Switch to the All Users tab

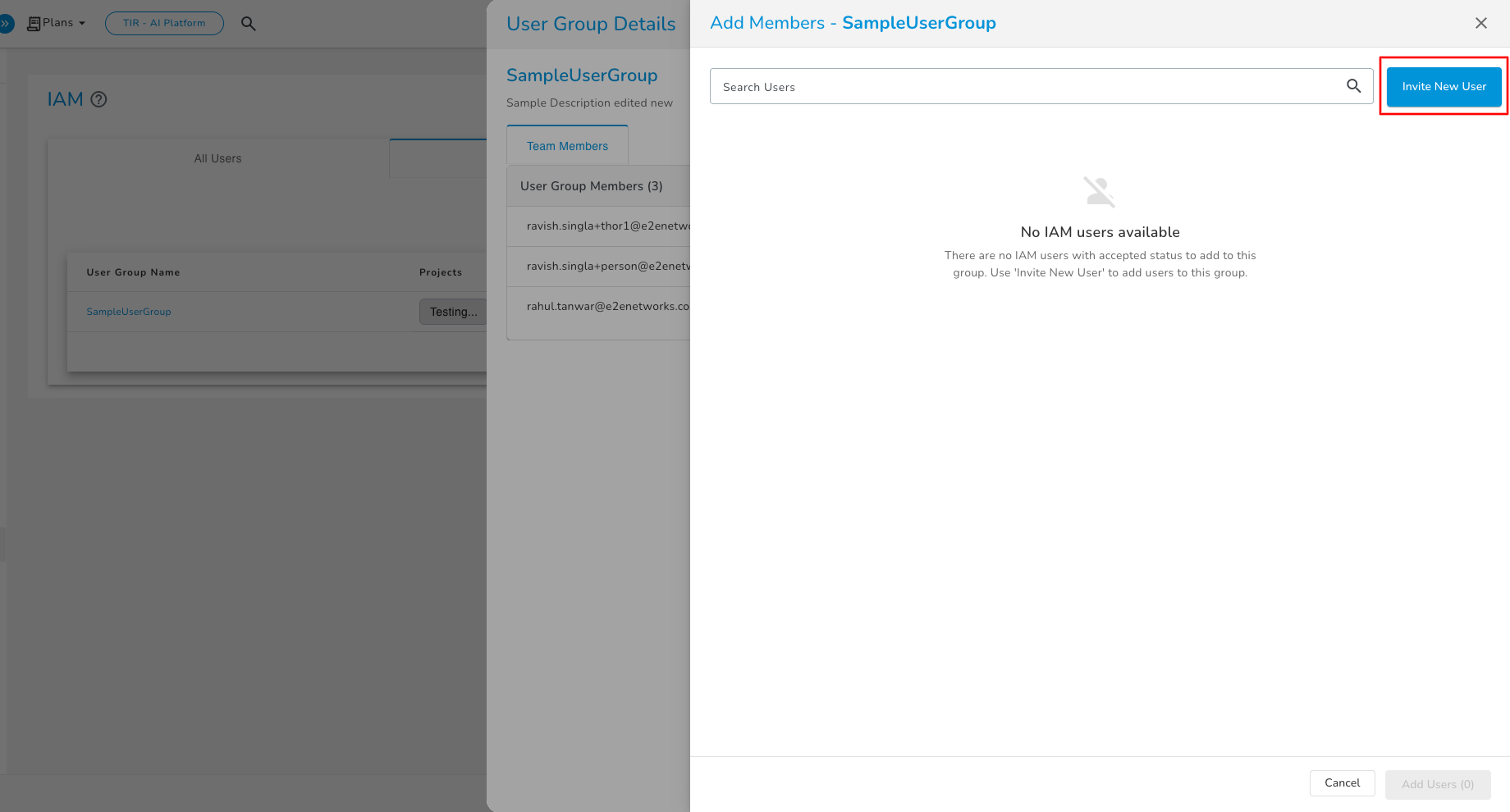click(217, 158)
